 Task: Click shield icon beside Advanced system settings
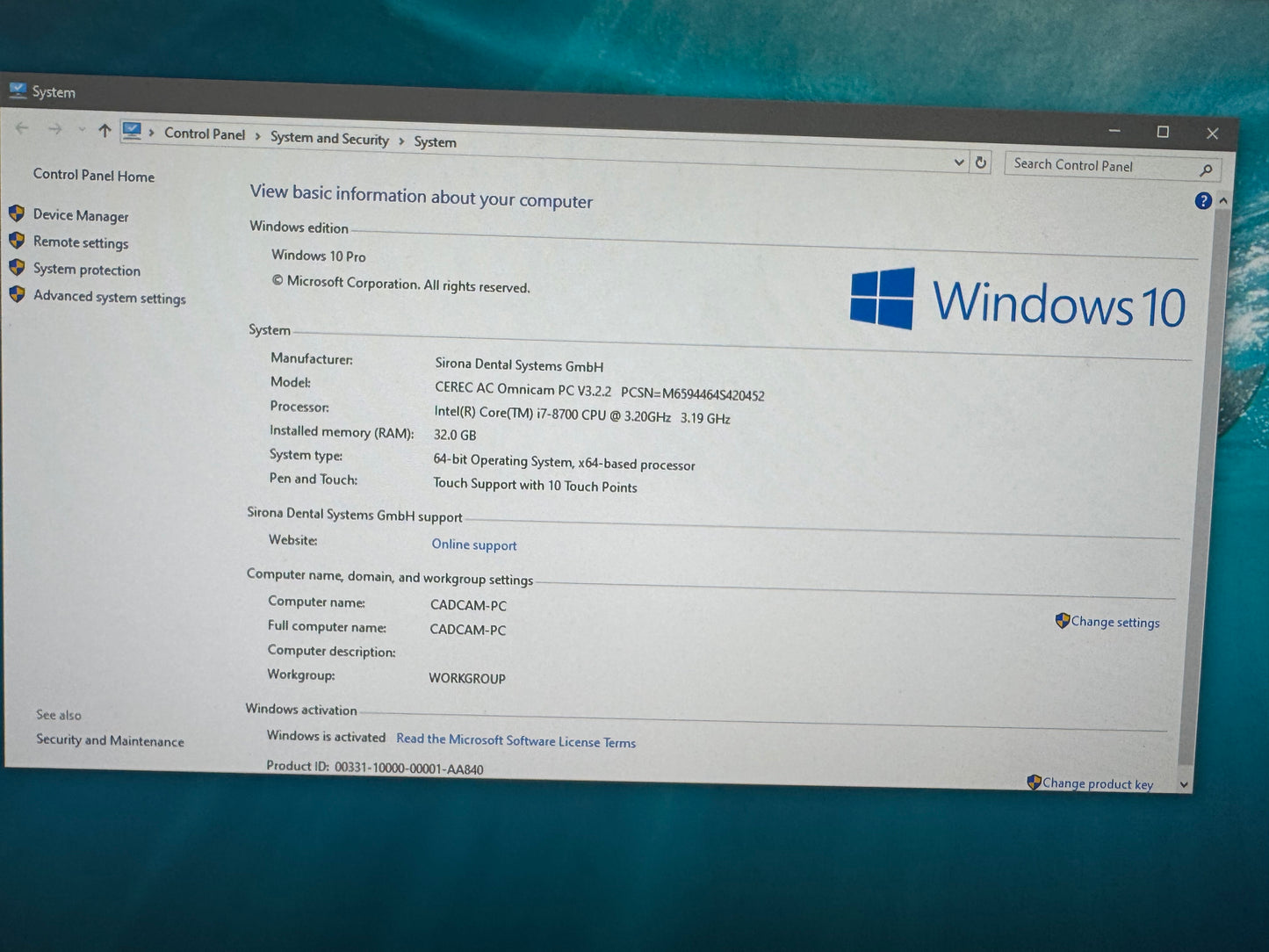point(17,294)
